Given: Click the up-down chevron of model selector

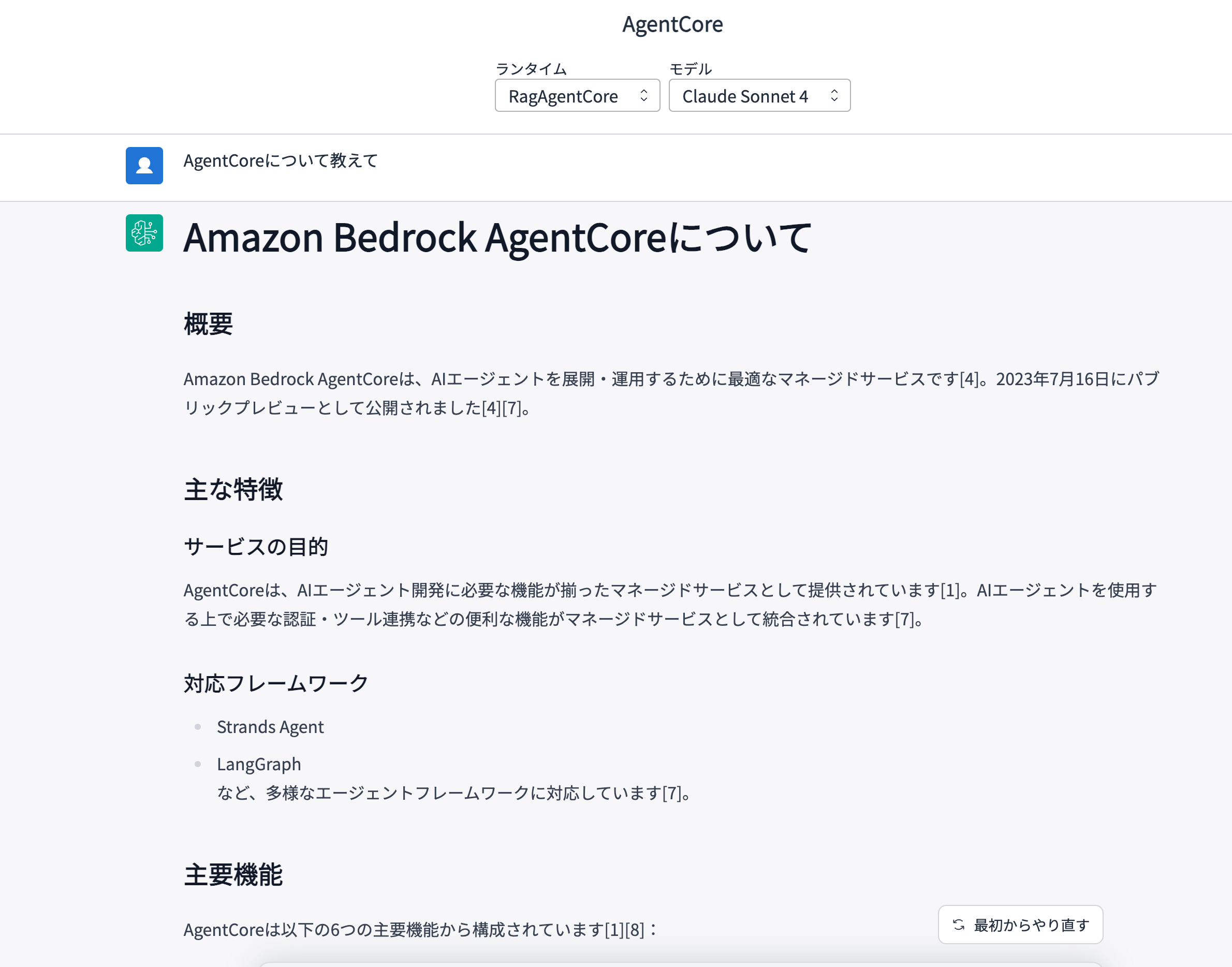Looking at the screenshot, I should 834,96.
